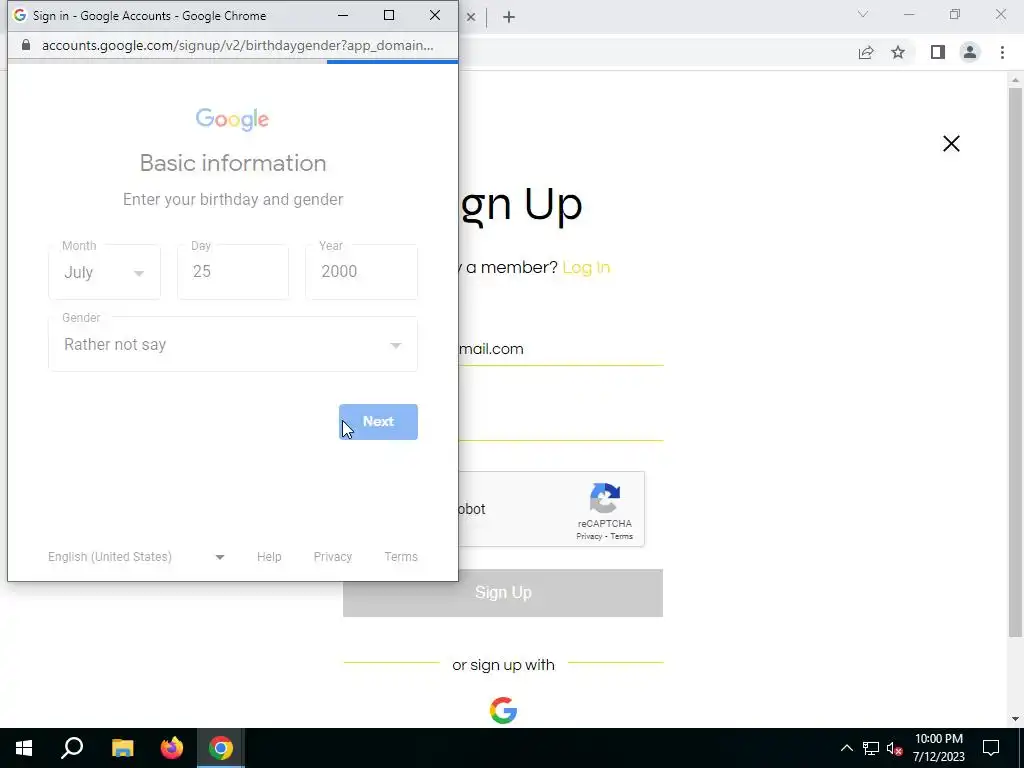Open the Privacy link in Google popup footer

[332, 557]
